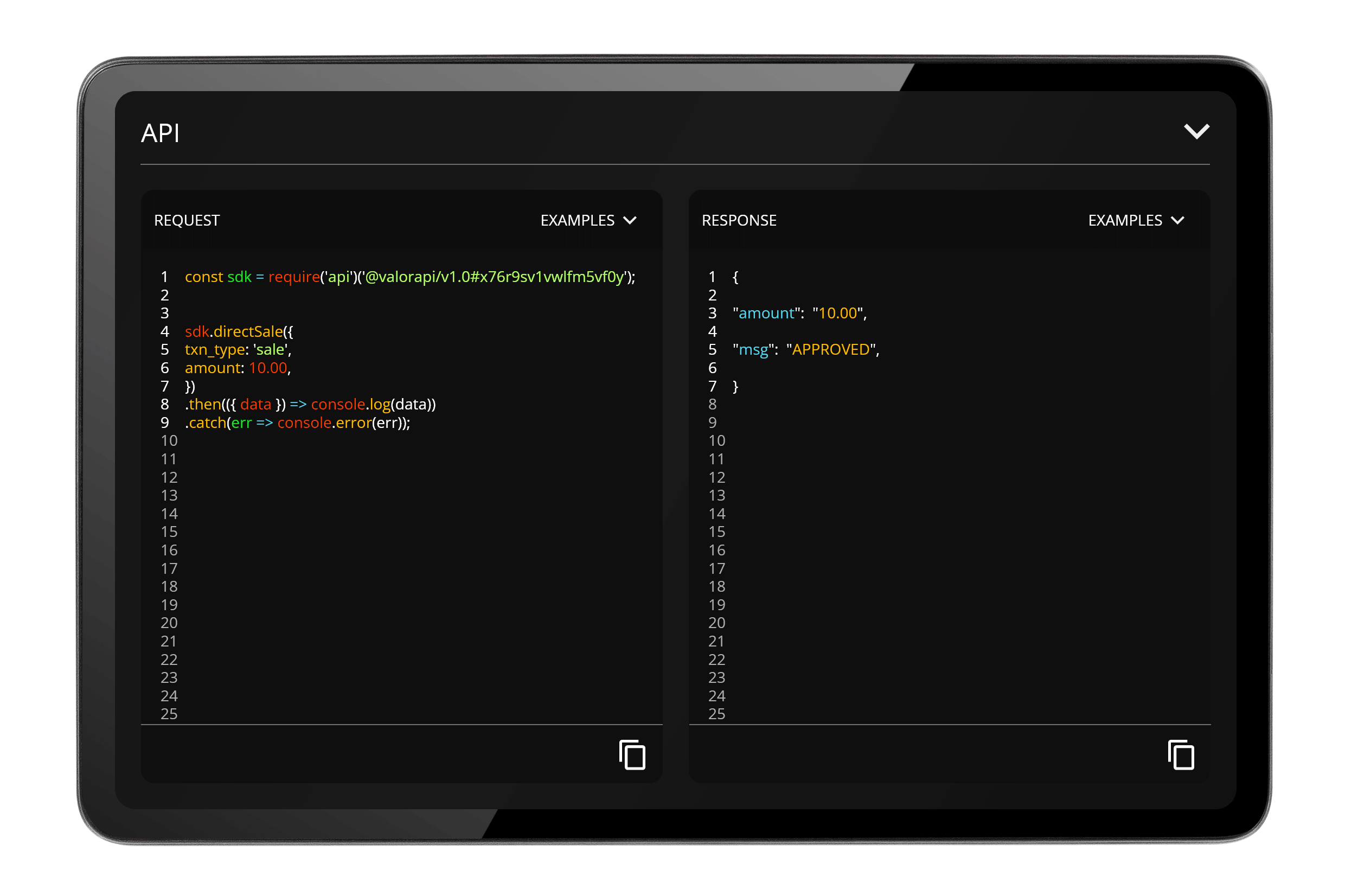This screenshot has width=1345, height=896.
Task: Click the amount value 10.00 in request
Action: (267, 368)
